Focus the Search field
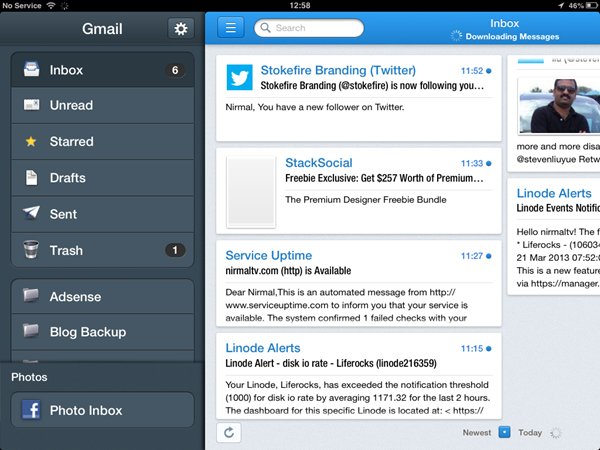This screenshot has width=600, height=450. [x=309, y=28]
